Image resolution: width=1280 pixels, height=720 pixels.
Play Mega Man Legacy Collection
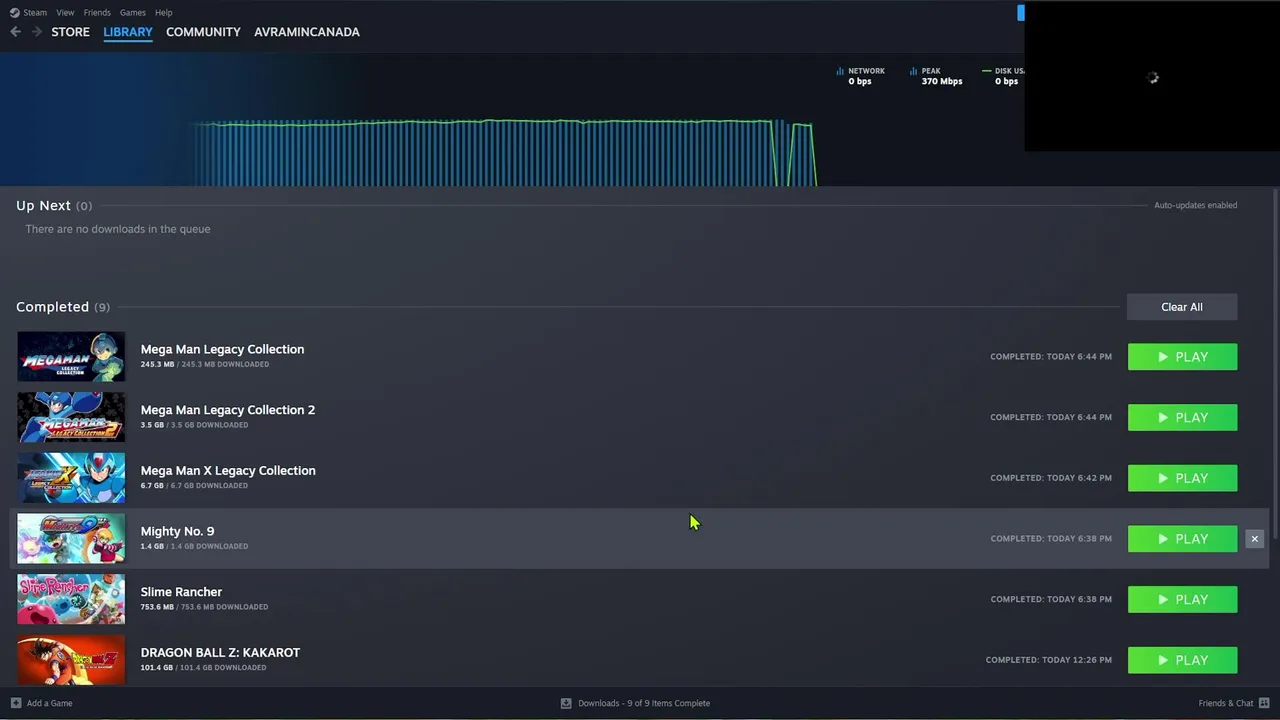1182,357
